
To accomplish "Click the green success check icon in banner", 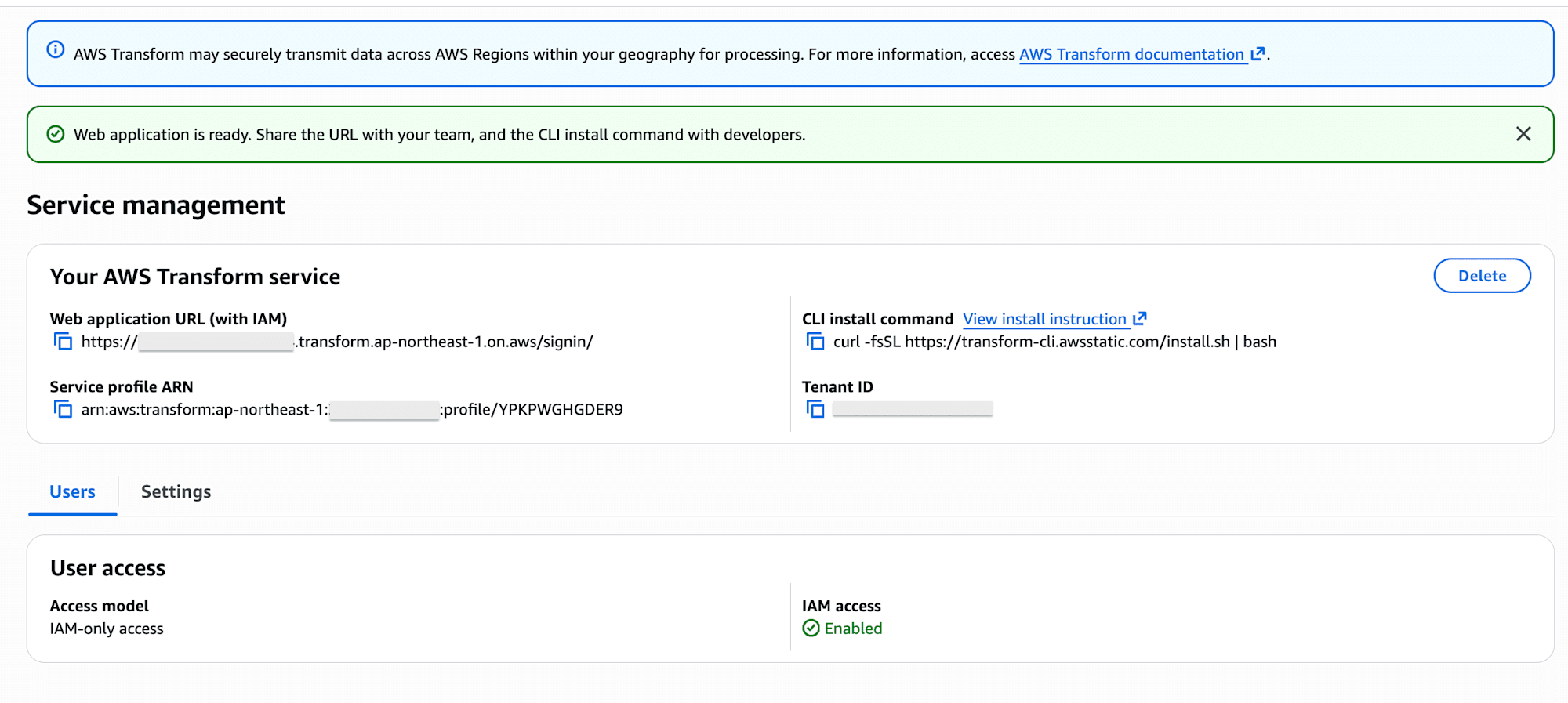I will tap(56, 134).
